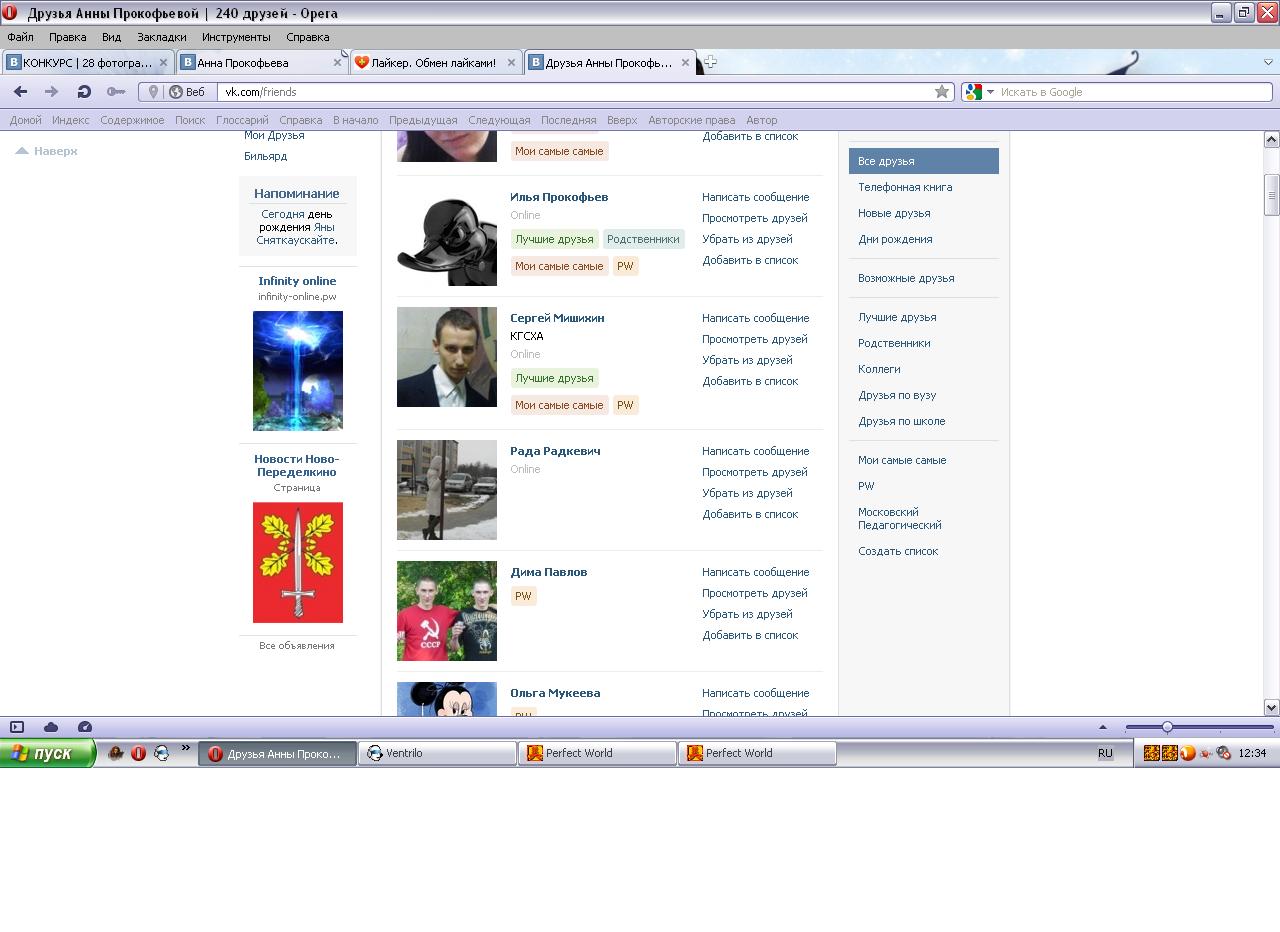
Task: Switch to the Ventrilo taskbar window
Action: pyautogui.click(x=438, y=753)
